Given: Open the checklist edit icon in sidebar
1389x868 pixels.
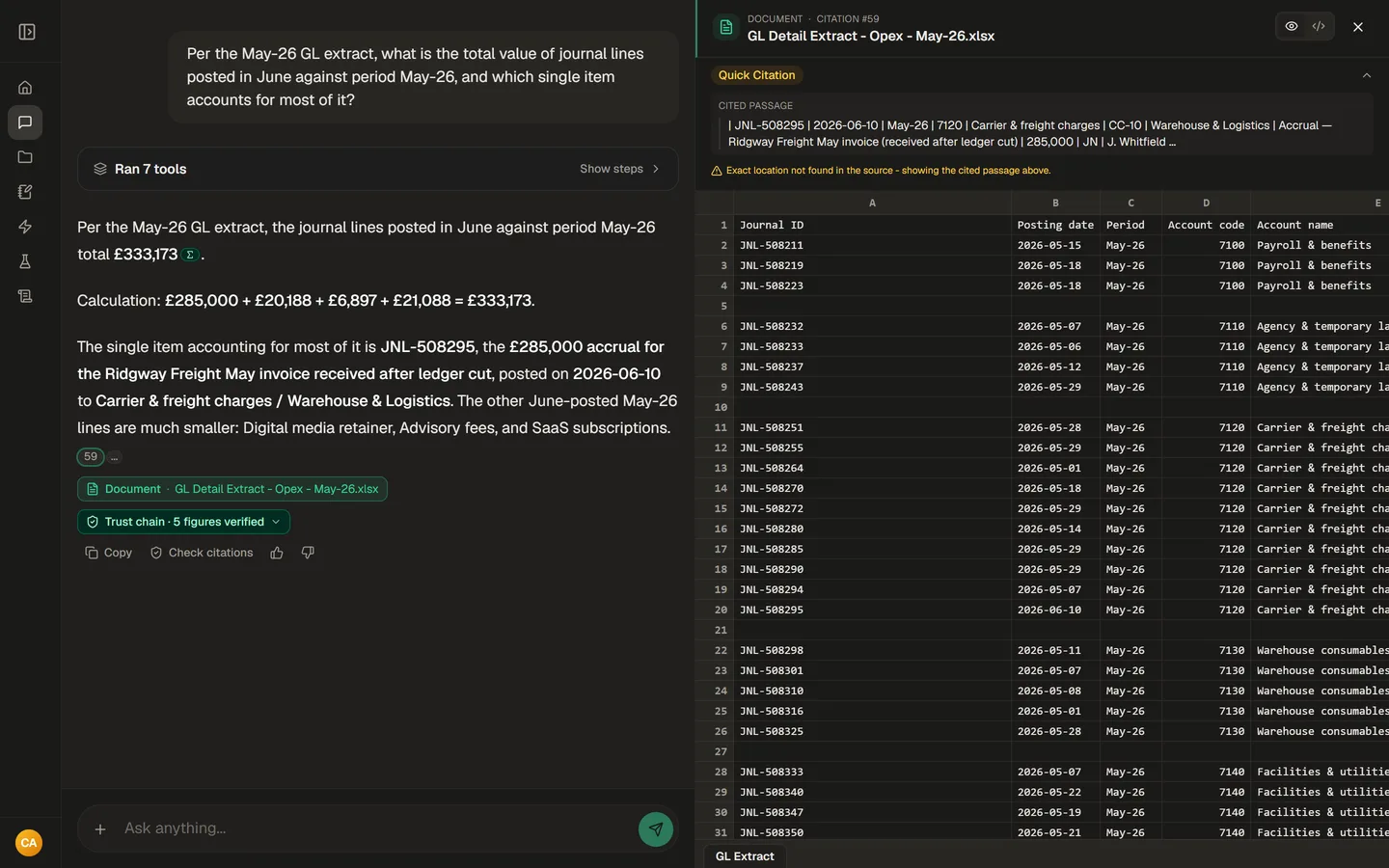Looking at the screenshot, I should click(25, 192).
